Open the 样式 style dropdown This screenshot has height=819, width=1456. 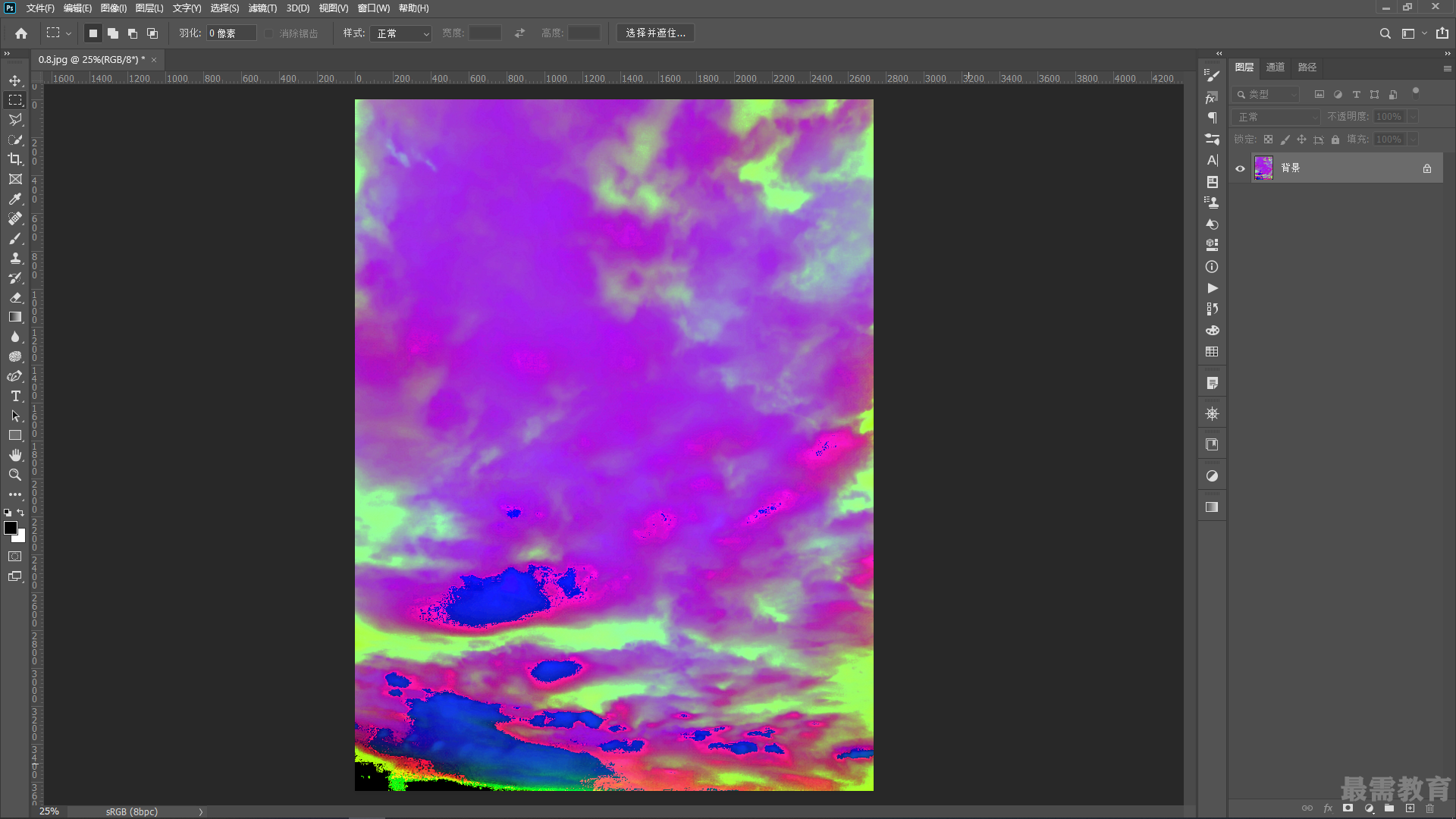(x=401, y=33)
